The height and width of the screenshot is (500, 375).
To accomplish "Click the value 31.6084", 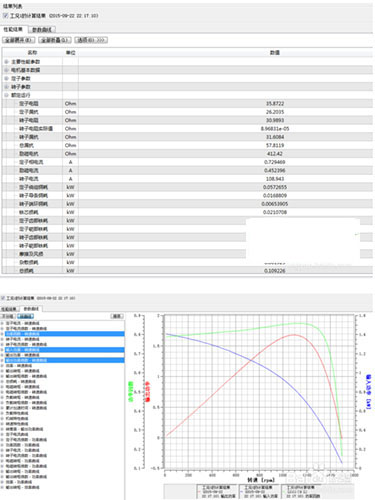I will tap(275, 137).
